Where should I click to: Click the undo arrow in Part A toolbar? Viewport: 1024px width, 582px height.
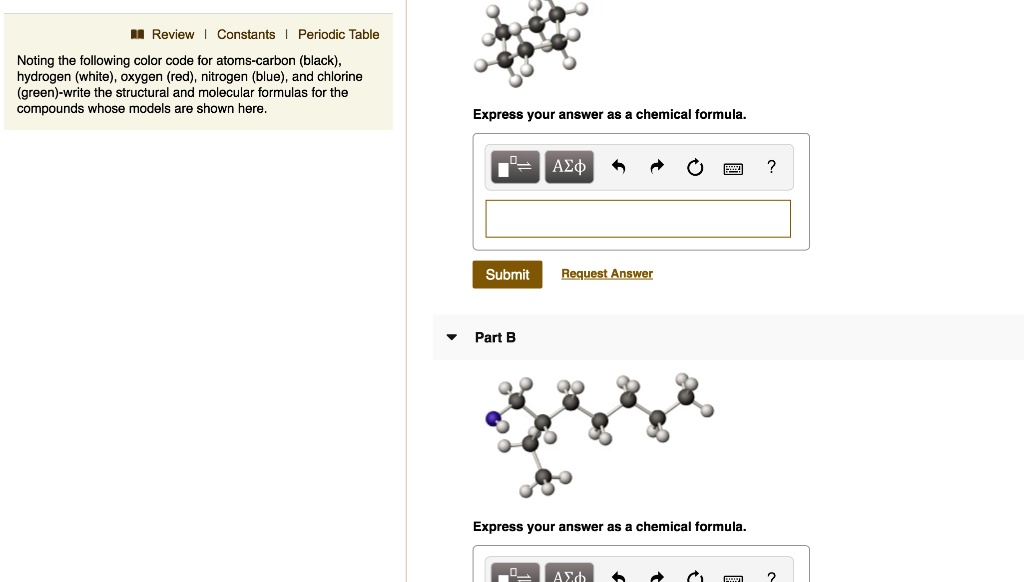(x=618, y=167)
